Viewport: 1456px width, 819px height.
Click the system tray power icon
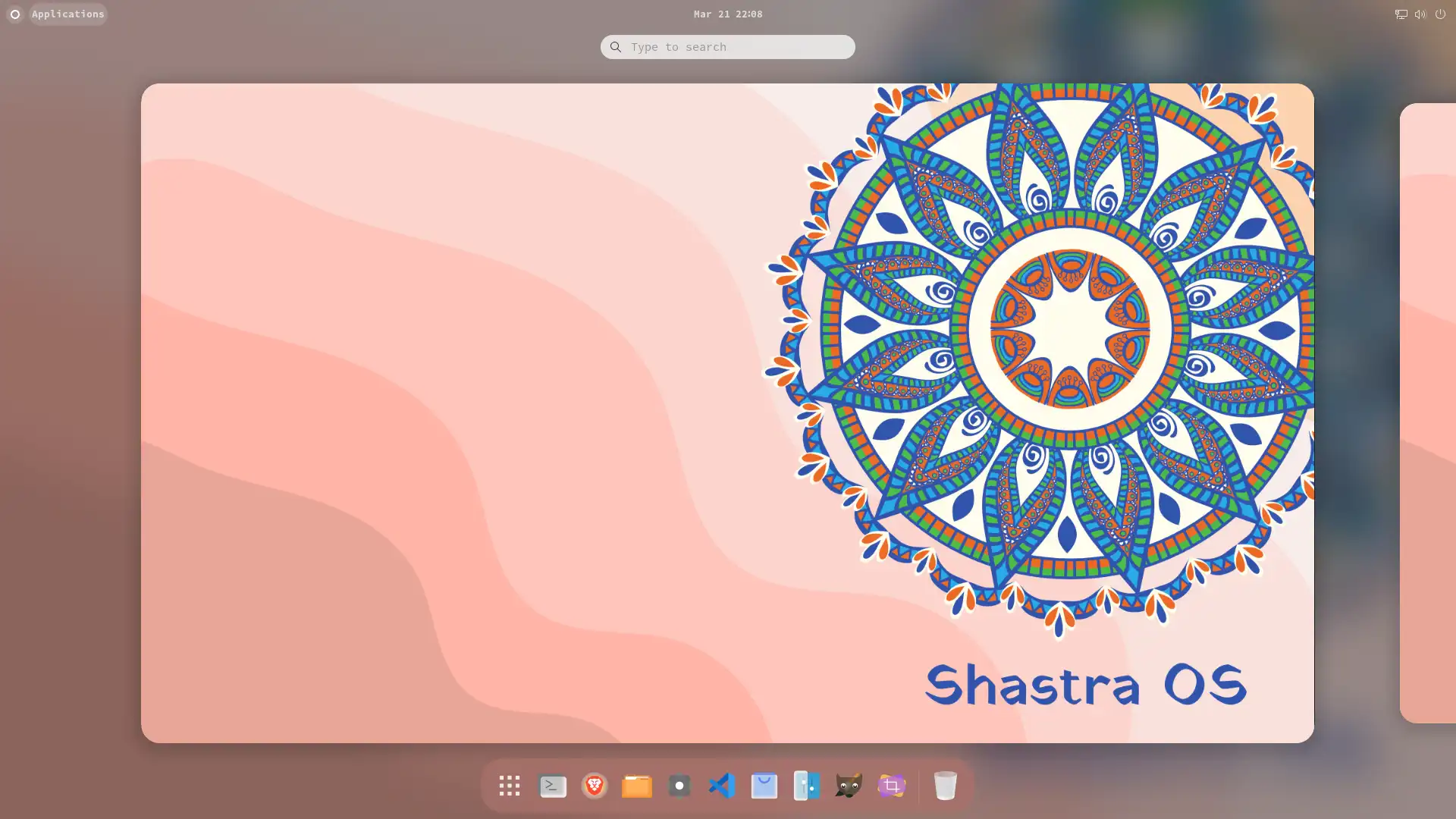click(x=1440, y=14)
